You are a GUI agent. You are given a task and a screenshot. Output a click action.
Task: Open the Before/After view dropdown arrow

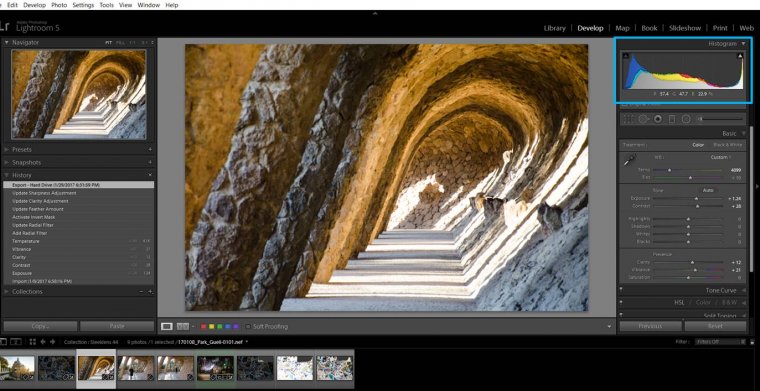tap(193, 327)
